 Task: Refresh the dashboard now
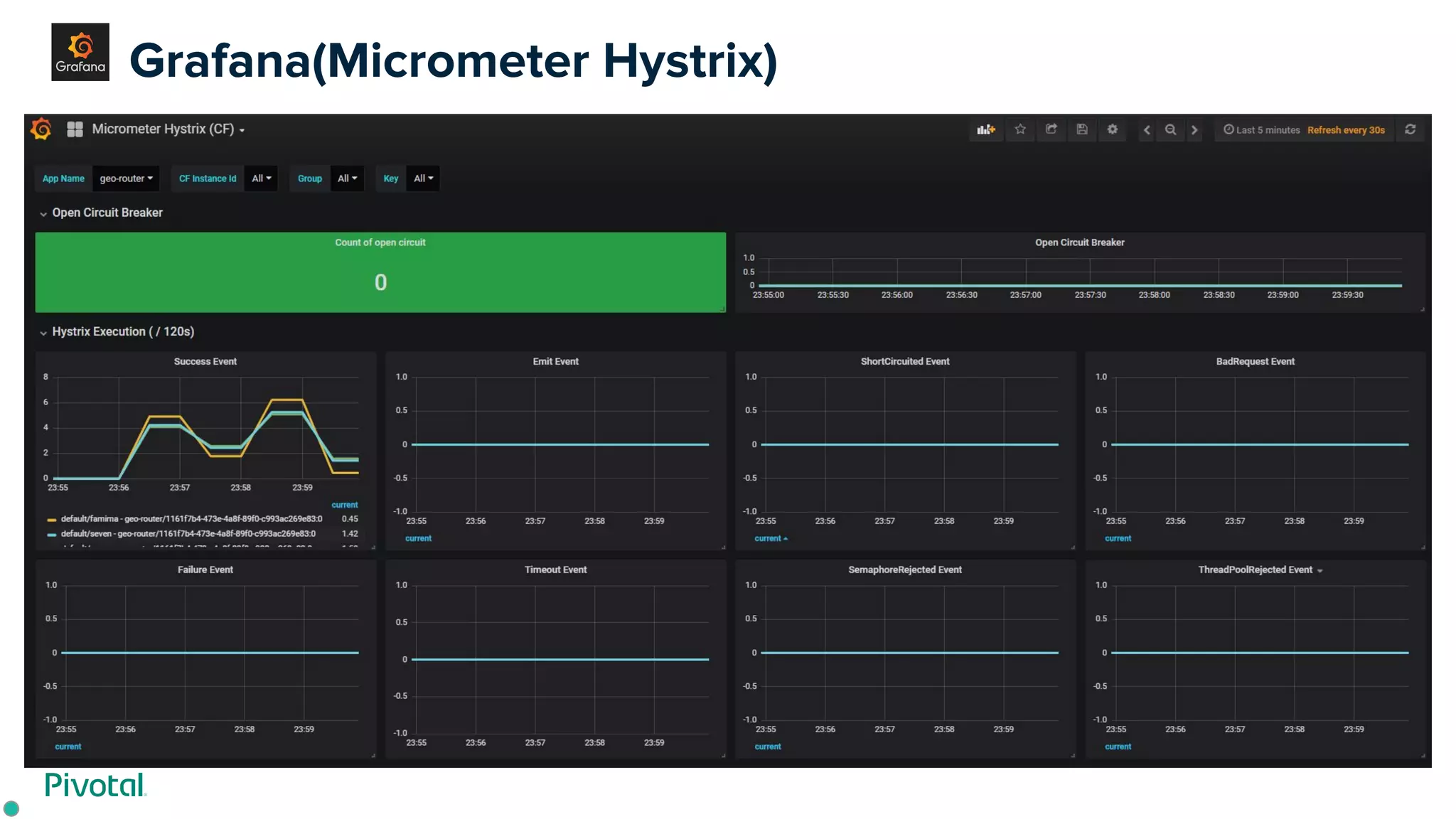coord(1410,129)
